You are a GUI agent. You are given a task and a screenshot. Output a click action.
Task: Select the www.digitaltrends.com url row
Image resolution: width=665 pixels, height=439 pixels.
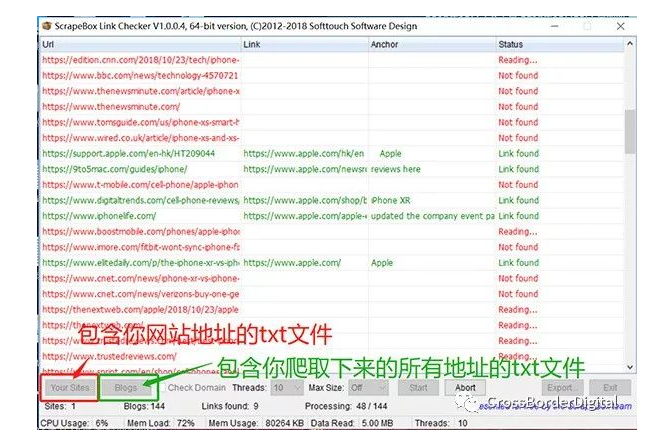141,200
